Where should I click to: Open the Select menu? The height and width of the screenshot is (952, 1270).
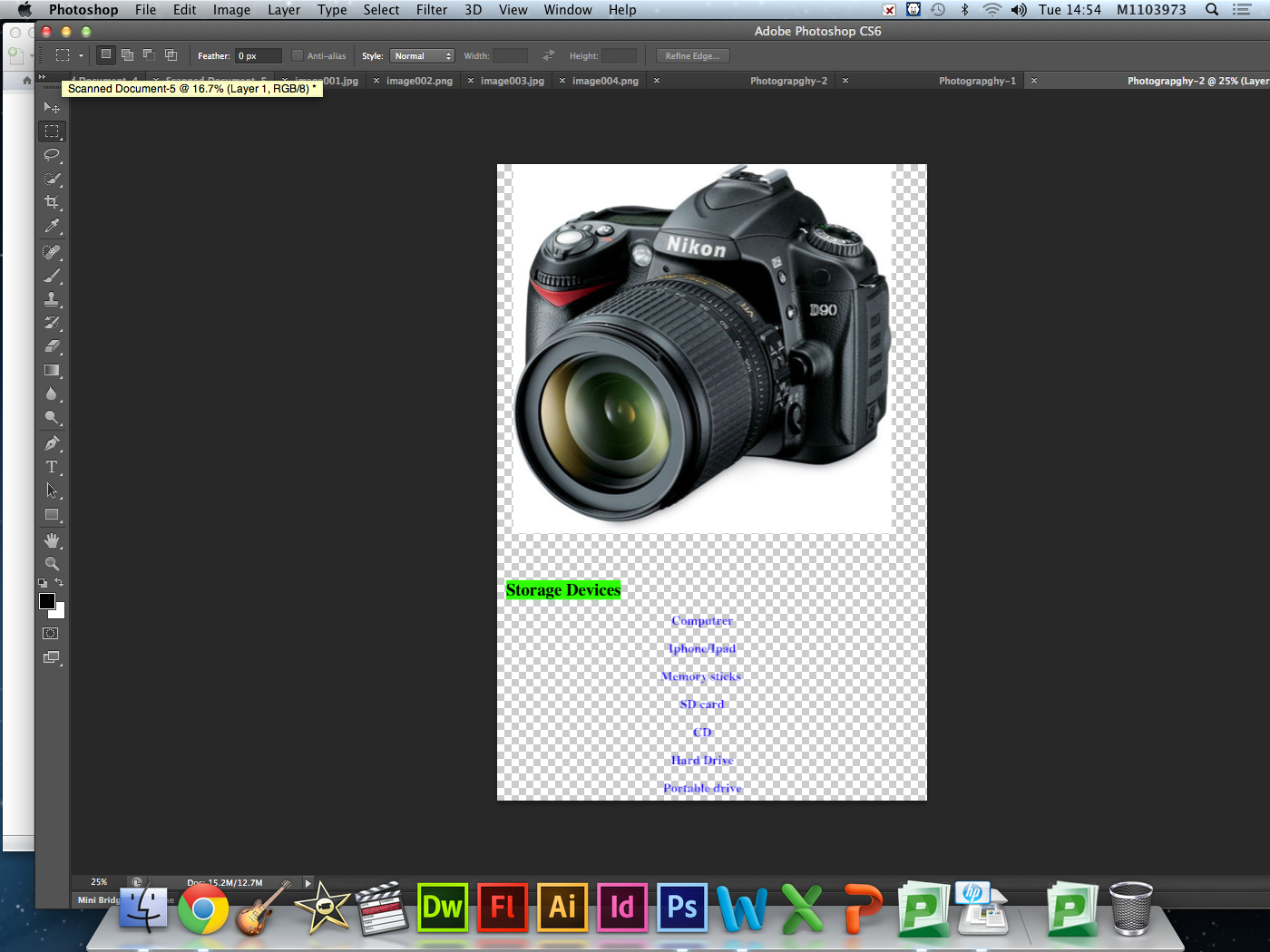pyautogui.click(x=381, y=10)
